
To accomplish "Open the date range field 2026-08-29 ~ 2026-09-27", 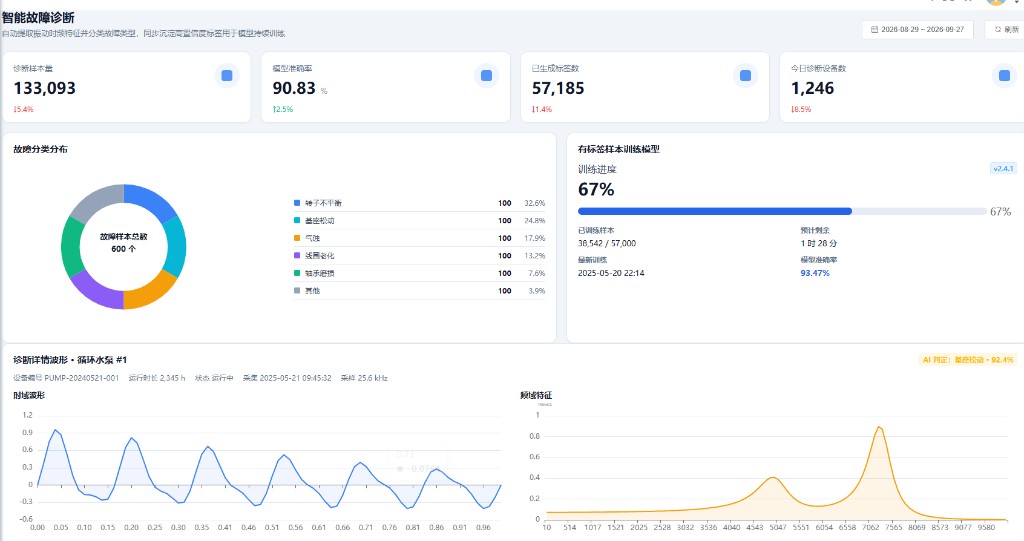I will [x=918, y=29].
